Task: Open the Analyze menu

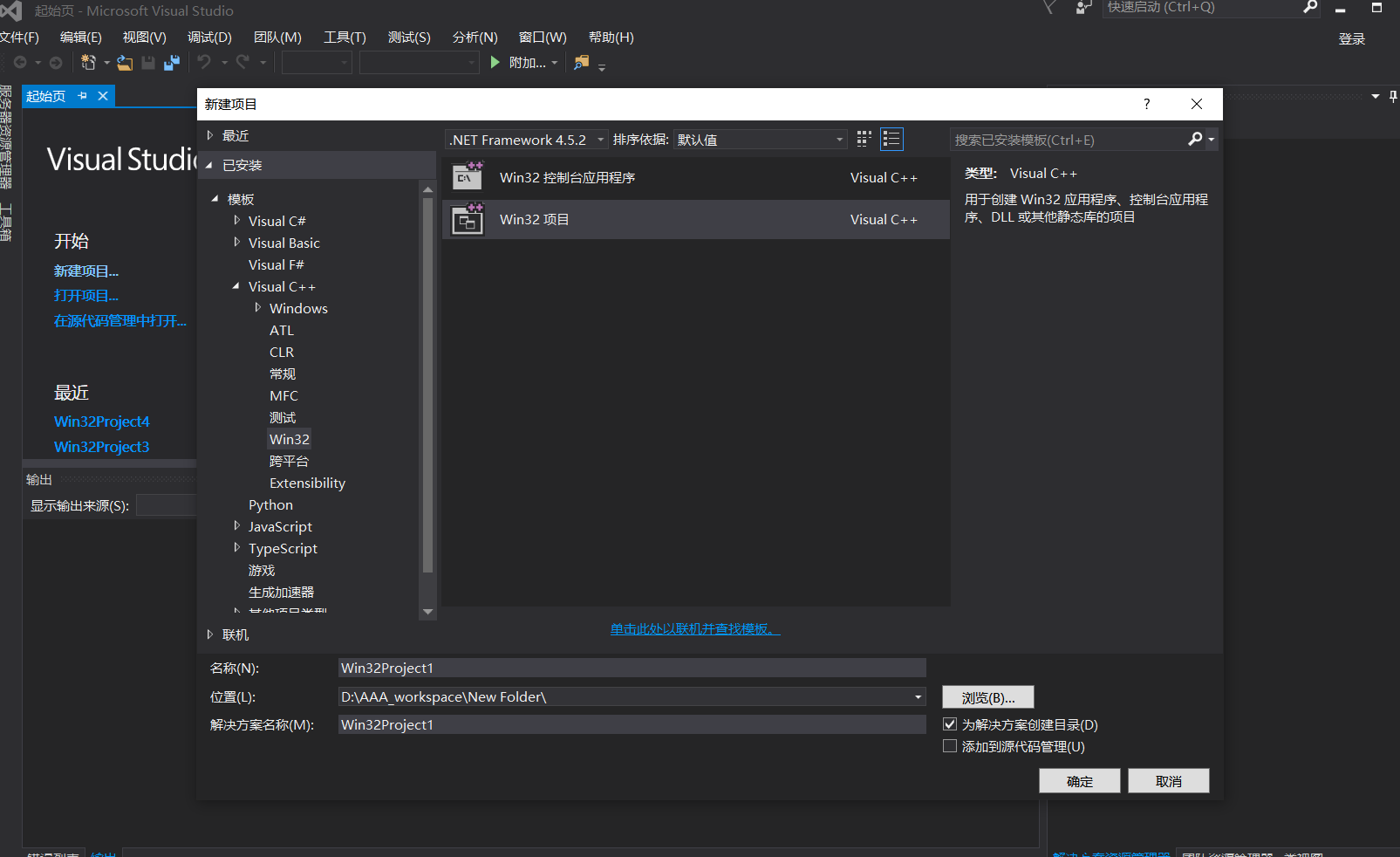Action: pos(475,38)
